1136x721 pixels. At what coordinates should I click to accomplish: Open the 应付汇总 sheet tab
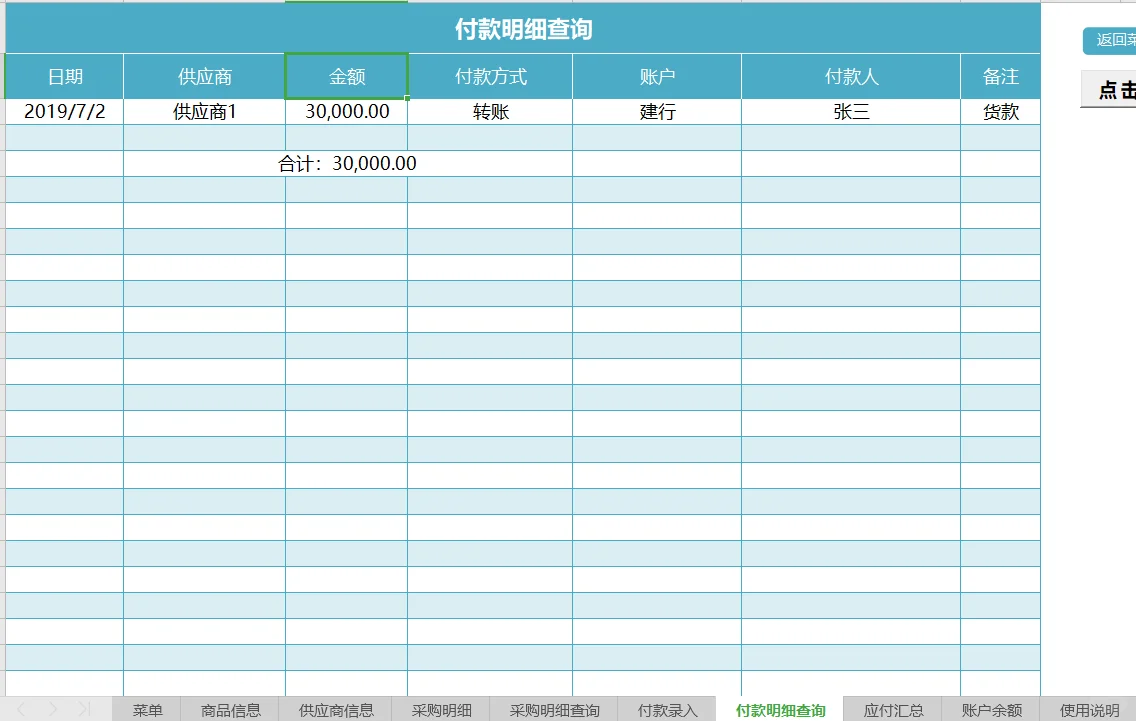click(893, 710)
